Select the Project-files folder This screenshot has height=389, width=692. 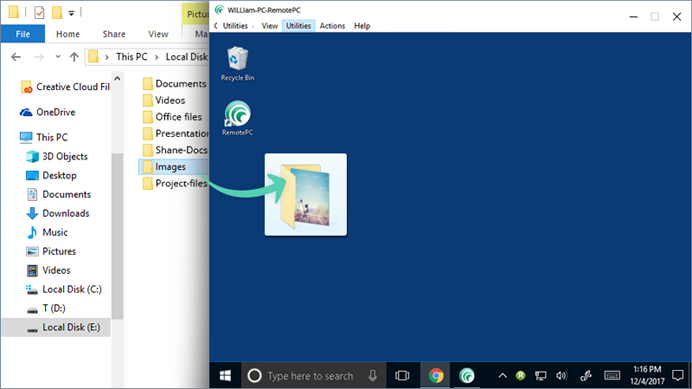tap(175, 183)
